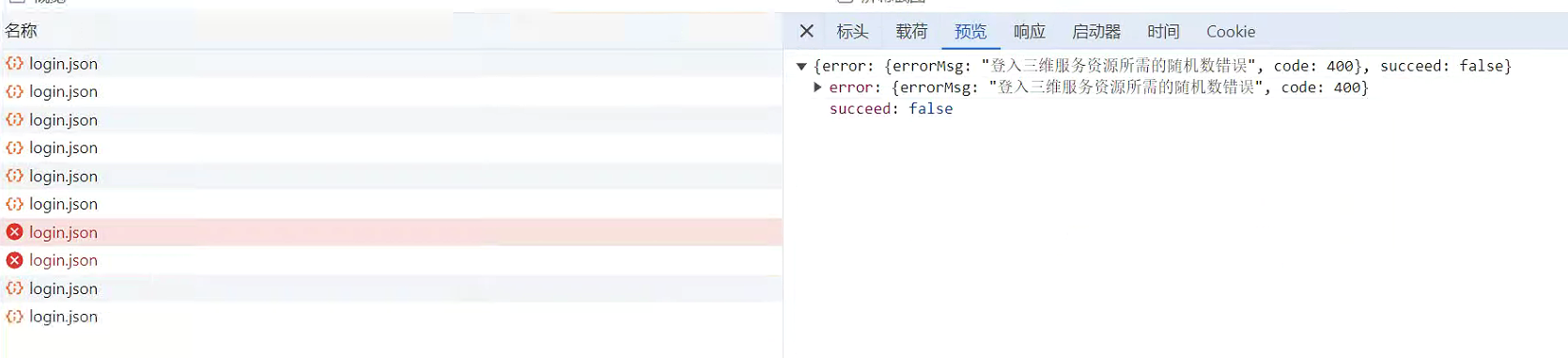Open the 时间 timing tab

[1163, 31]
